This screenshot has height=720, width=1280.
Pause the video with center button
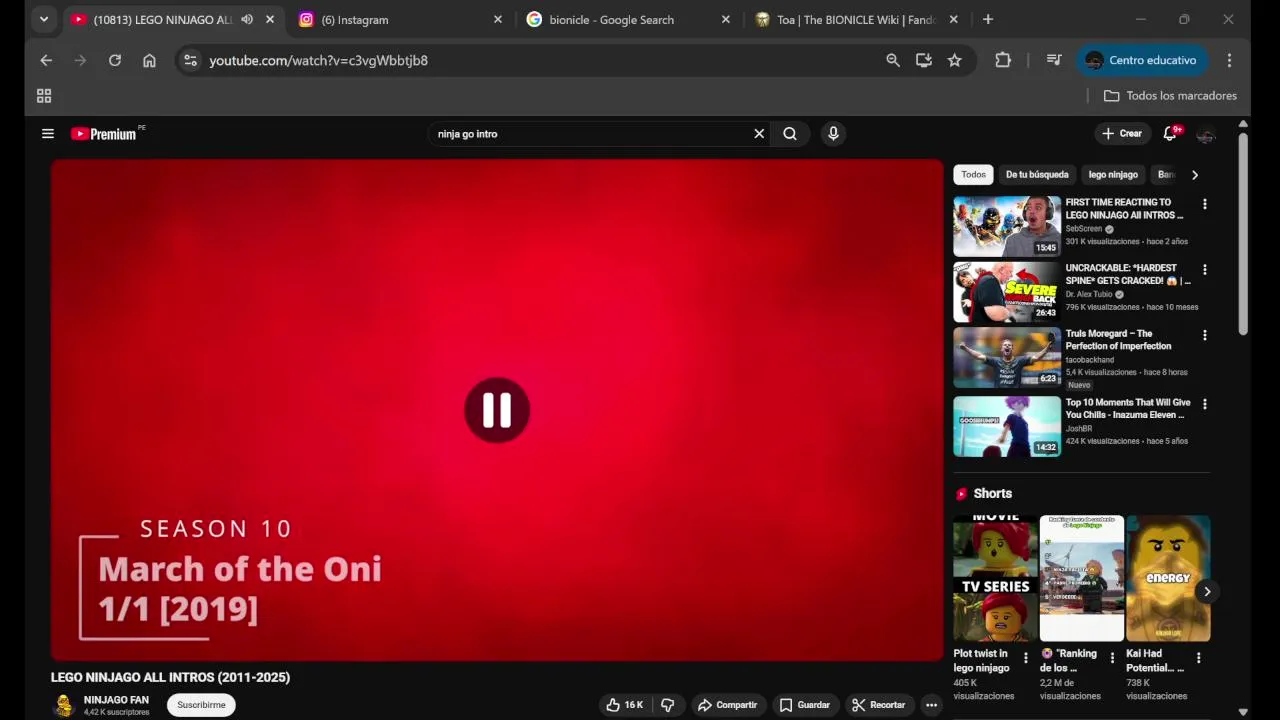[497, 410]
